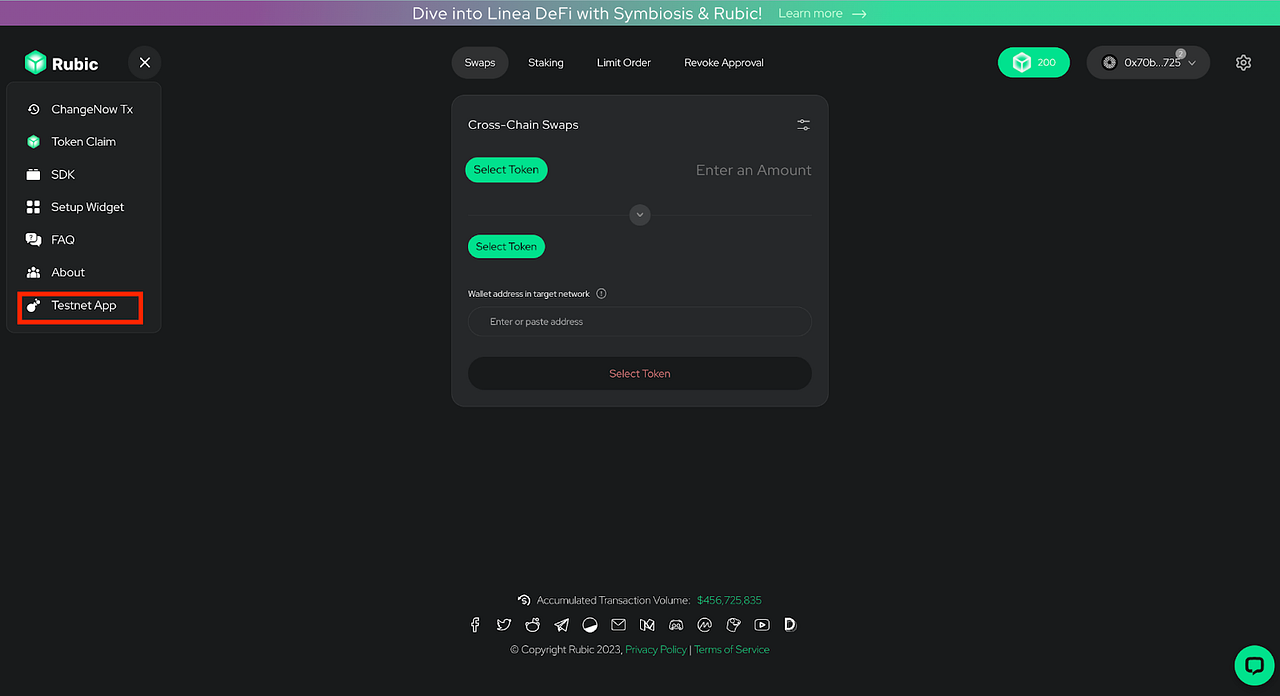1280x696 pixels.
Task: Open the Terms of Service link
Action: tap(732, 650)
